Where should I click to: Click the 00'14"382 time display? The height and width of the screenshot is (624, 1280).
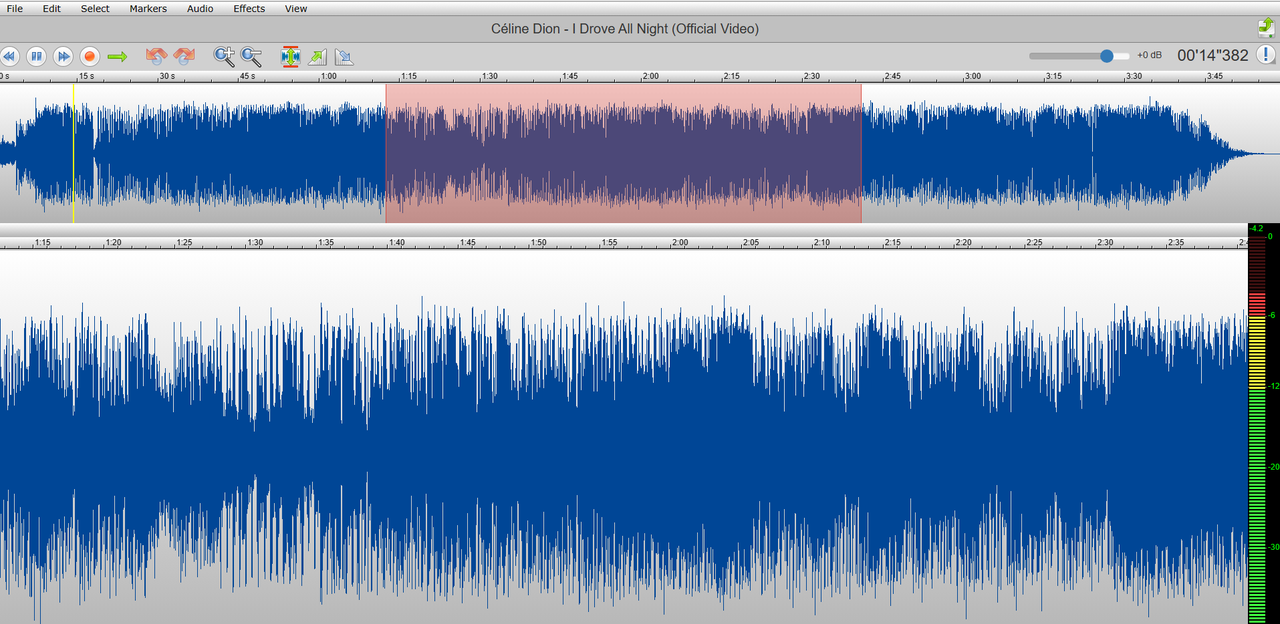[1212, 56]
